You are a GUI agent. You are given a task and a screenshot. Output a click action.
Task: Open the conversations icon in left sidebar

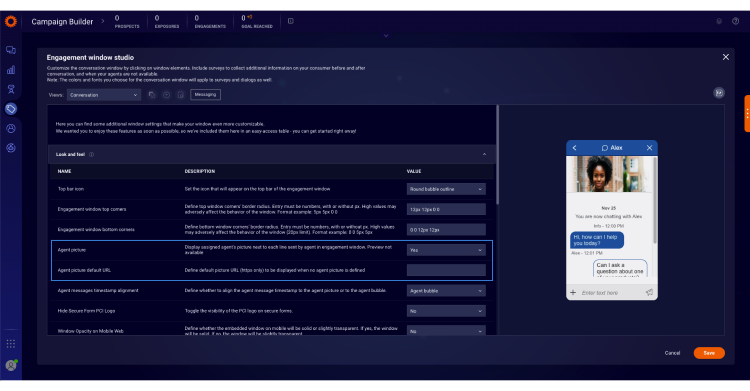(x=11, y=50)
